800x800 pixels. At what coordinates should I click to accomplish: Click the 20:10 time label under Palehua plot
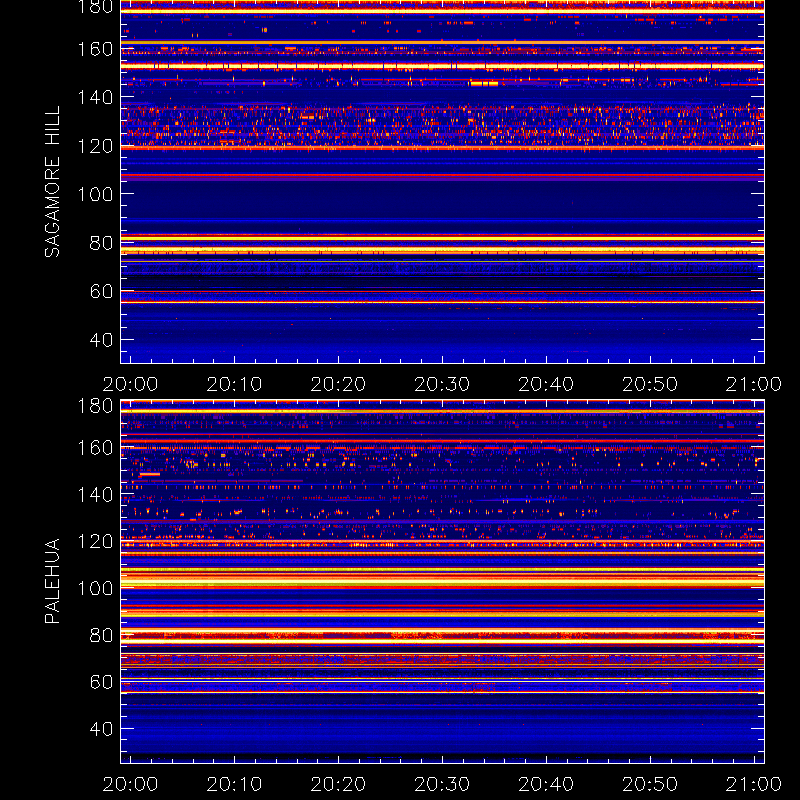tap(234, 784)
